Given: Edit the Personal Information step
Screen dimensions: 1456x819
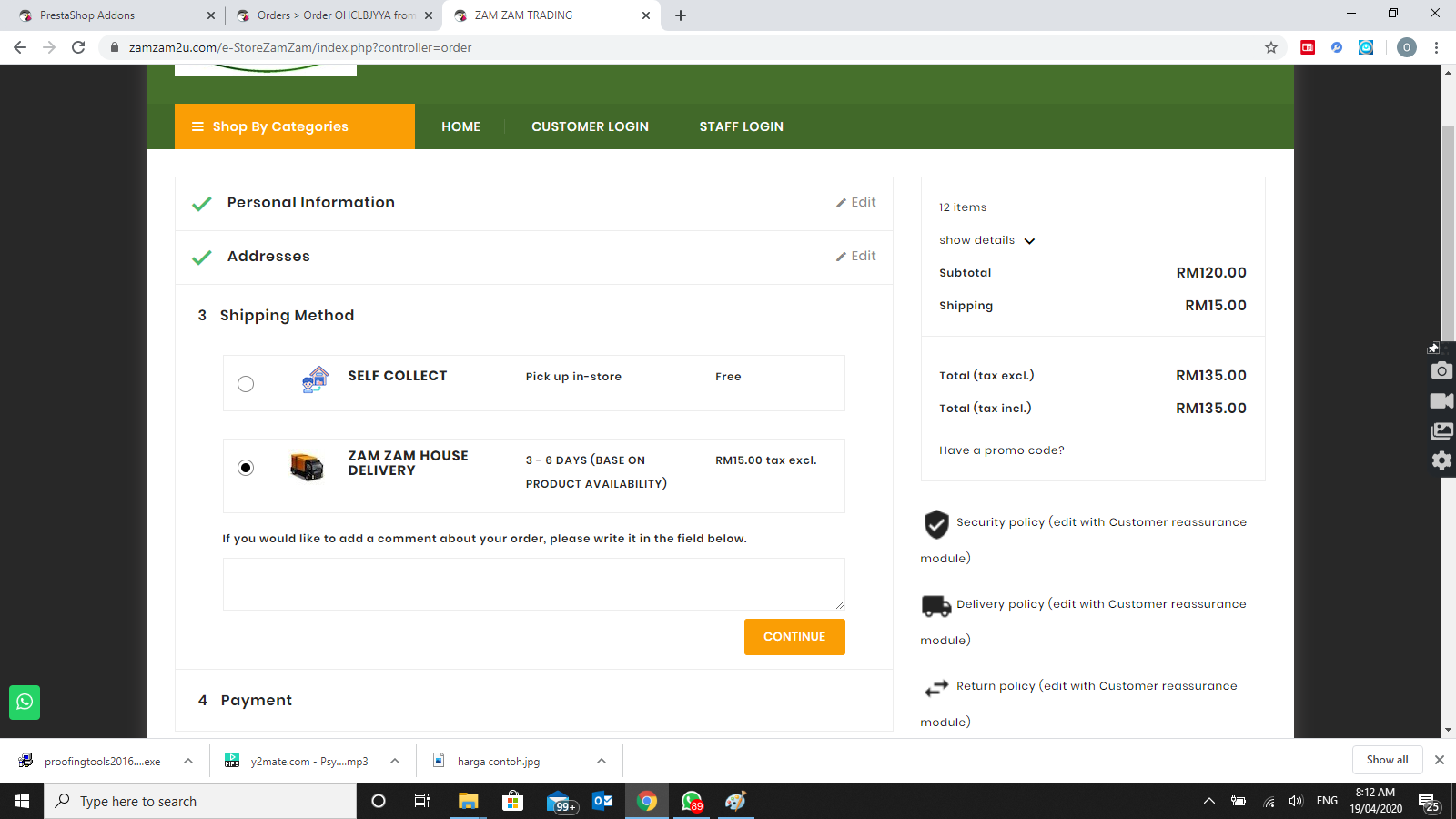Looking at the screenshot, I should point(856,203).
